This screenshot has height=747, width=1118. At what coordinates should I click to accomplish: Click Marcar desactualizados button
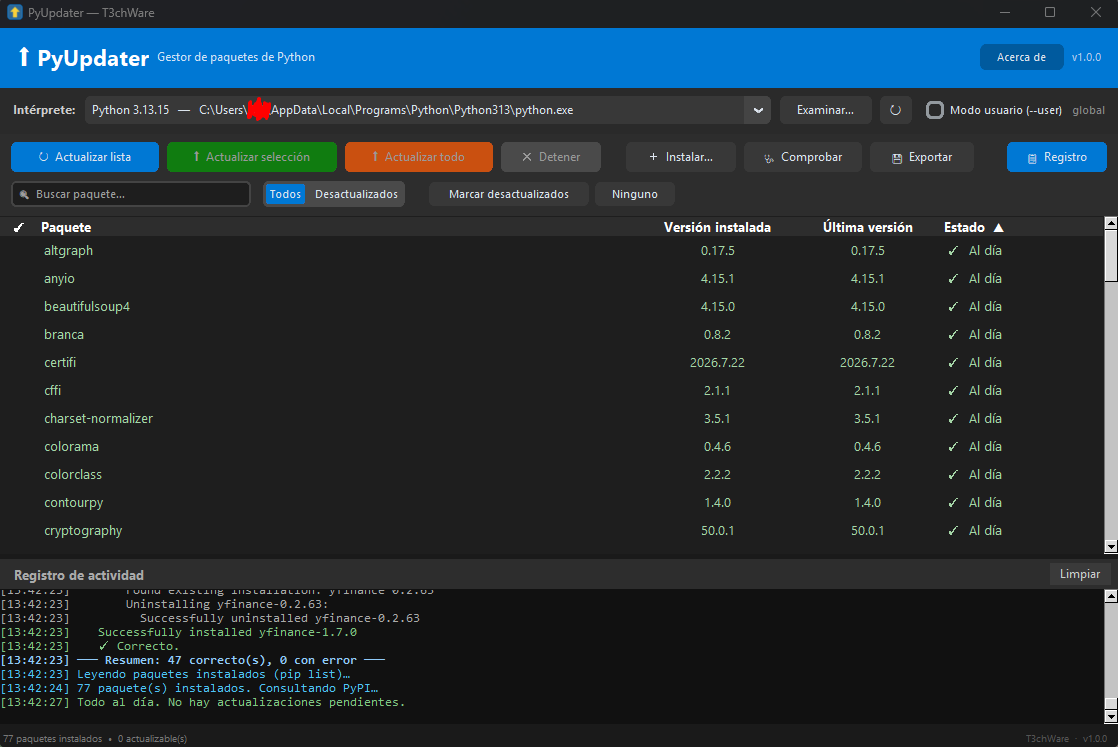508,194
